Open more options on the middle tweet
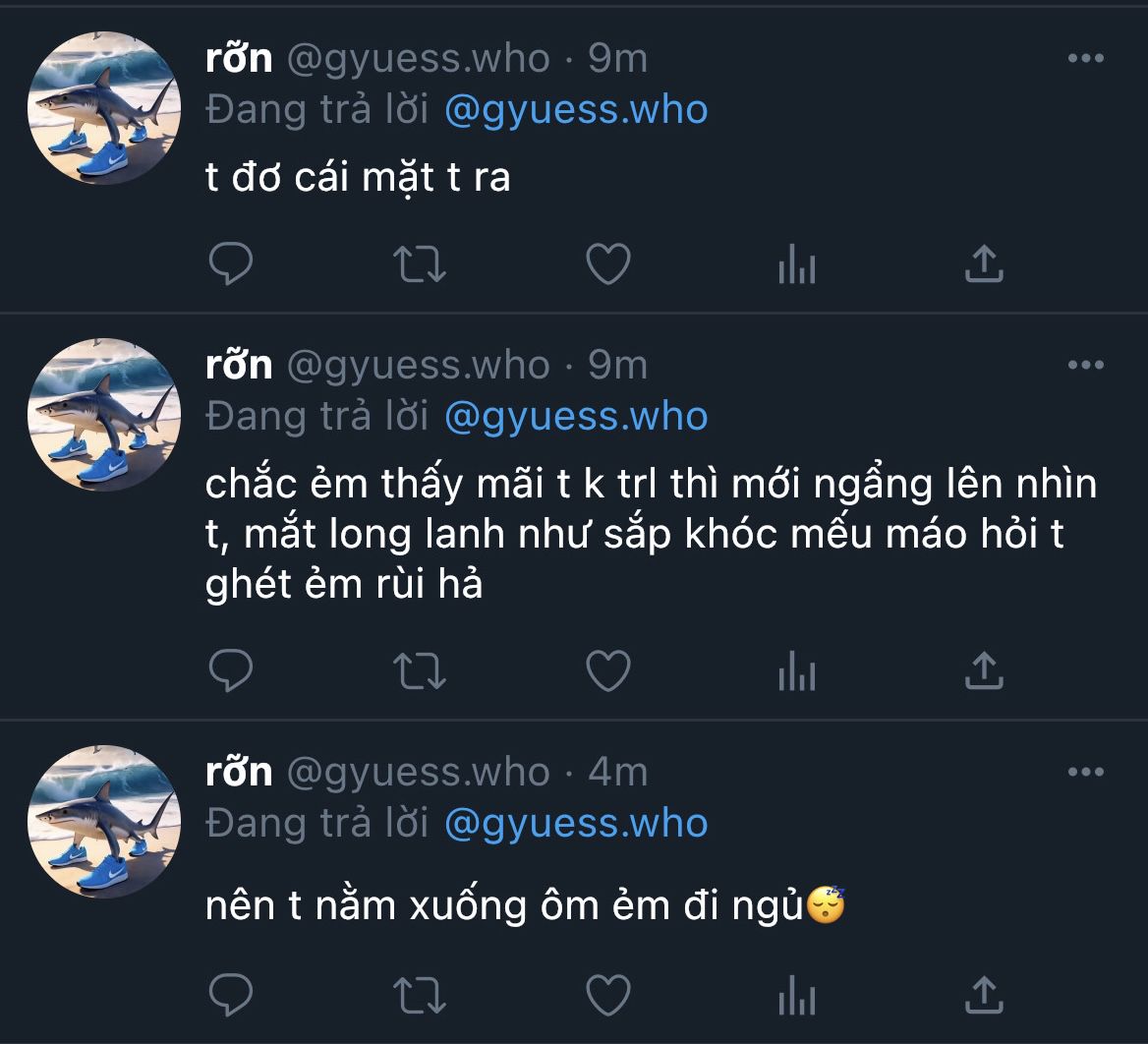This screenshot has width=1148, height=1044. (x=1085, y=366)
